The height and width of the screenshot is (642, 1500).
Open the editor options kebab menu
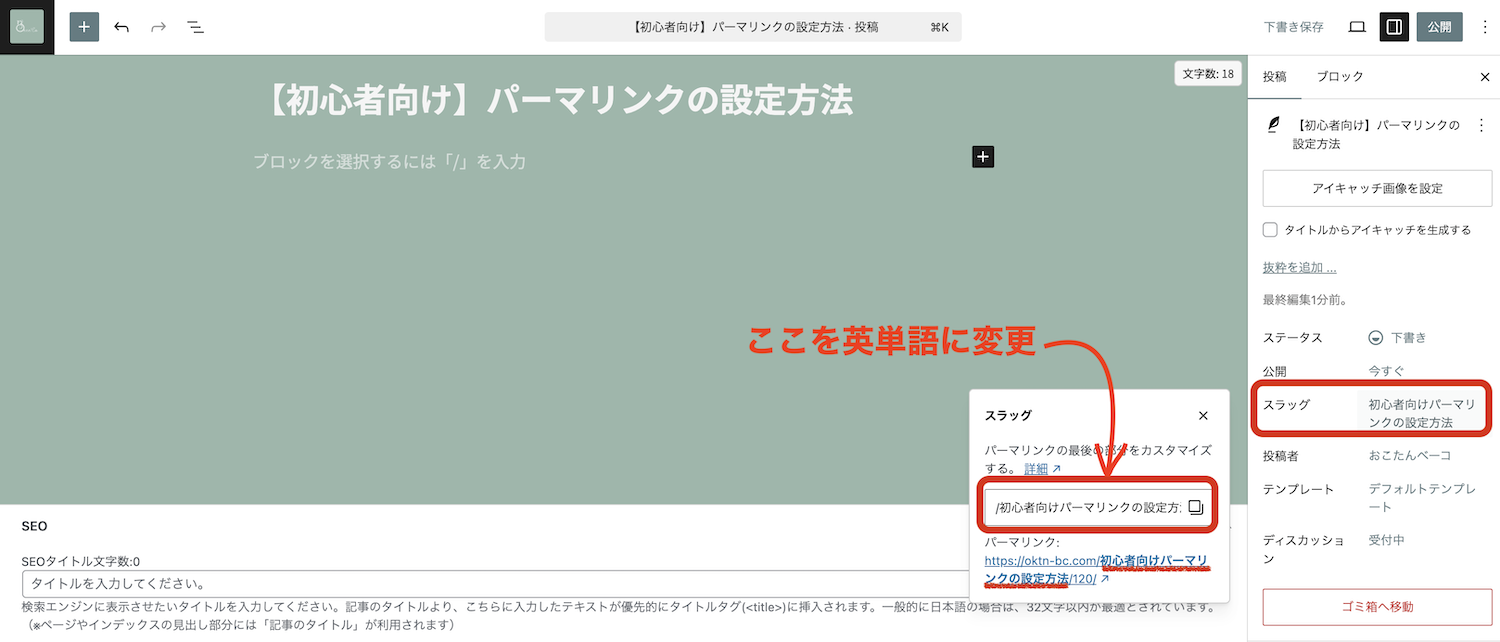coord(1486,27)
